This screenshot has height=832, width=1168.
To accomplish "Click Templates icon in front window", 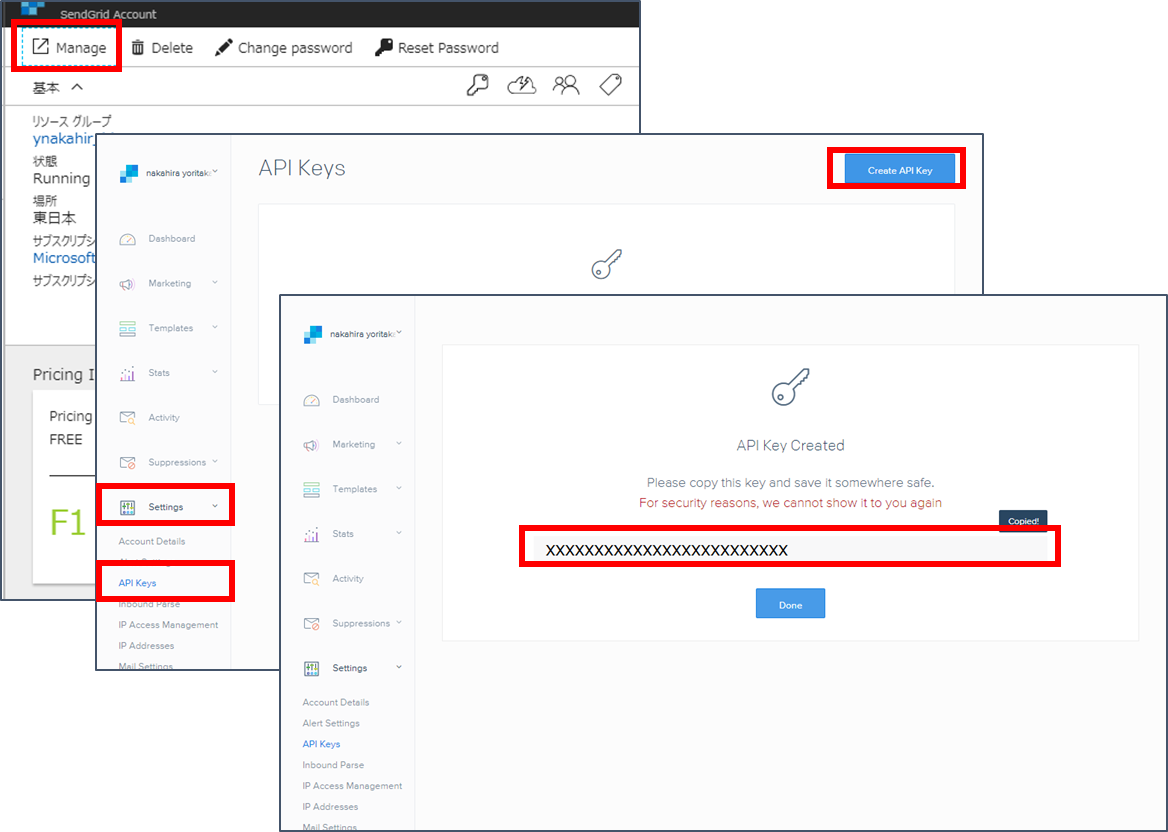I will 311,489.
